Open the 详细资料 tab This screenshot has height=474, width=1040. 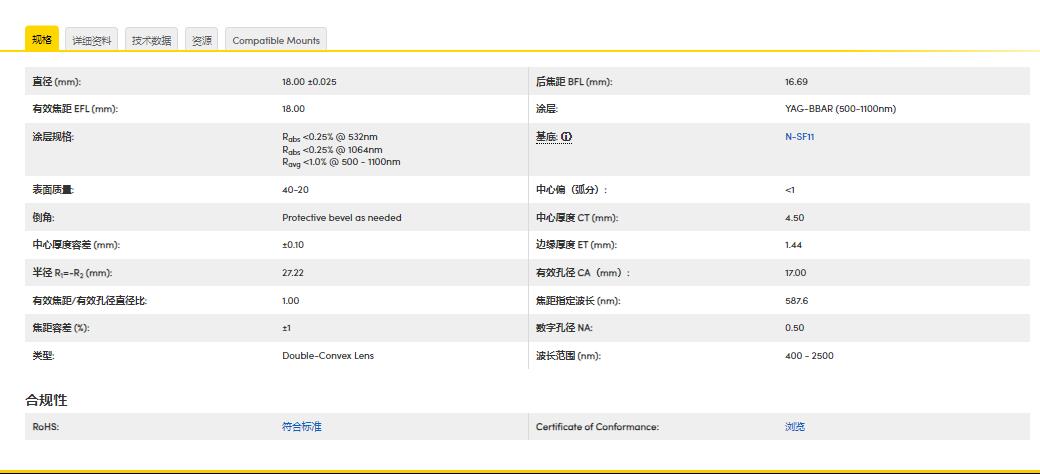[92, 40]
